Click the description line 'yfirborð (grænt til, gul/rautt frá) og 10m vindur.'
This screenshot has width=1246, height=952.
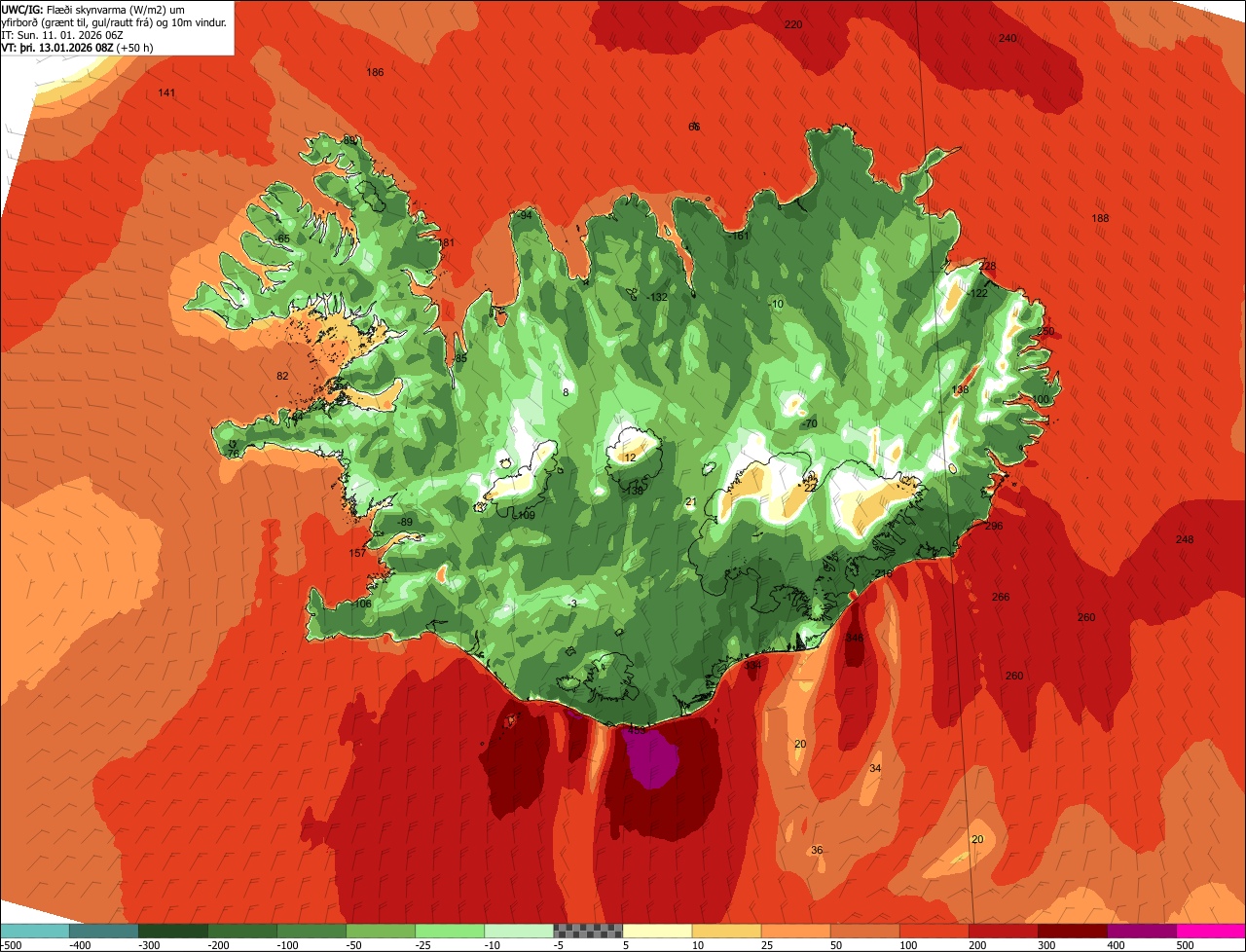point(115,22)
